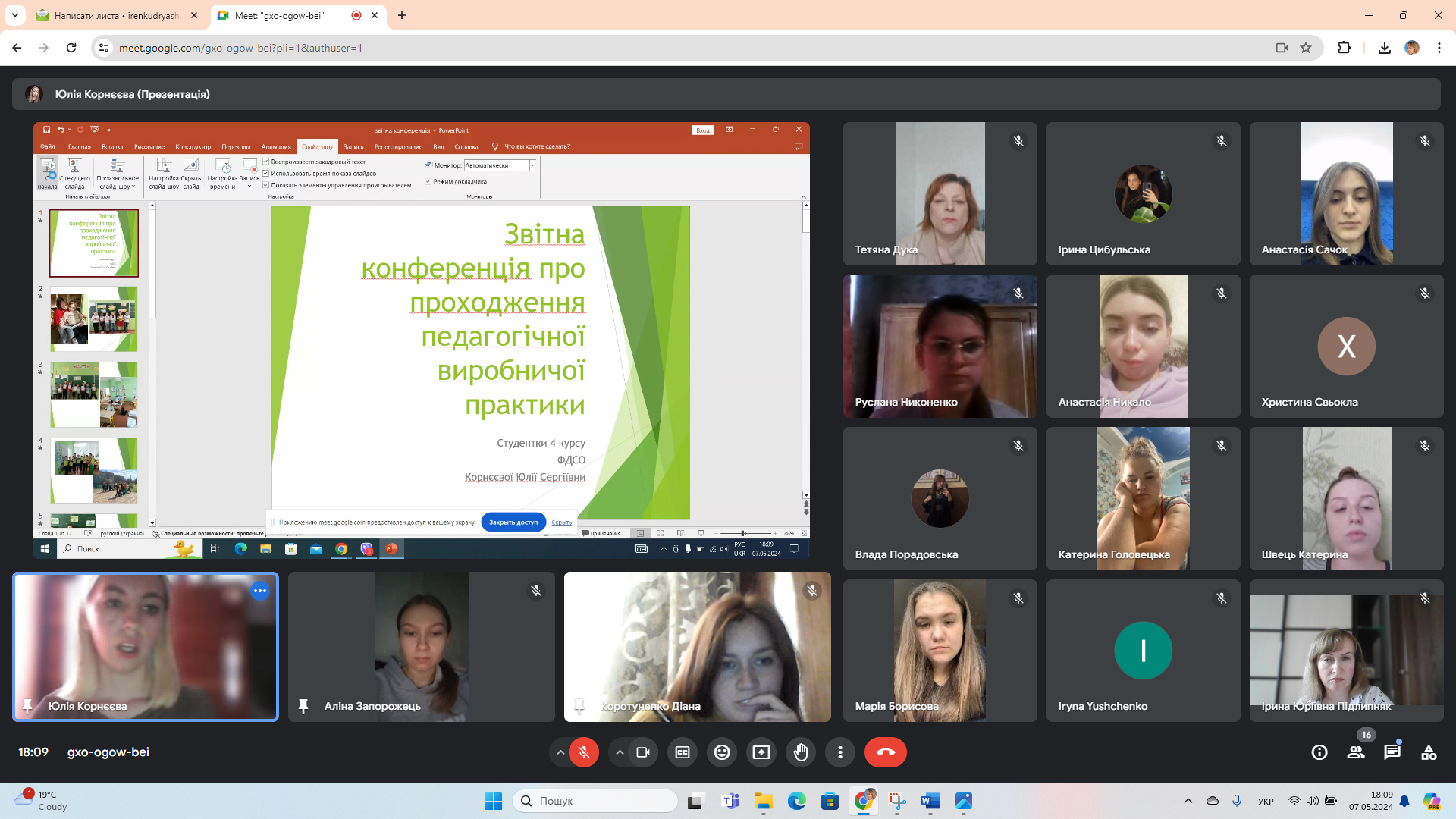This screenshot has height=819, width=1456.
Task: Click the Windows taskbar Пошук search field
Action: click(x=595, y=801)
